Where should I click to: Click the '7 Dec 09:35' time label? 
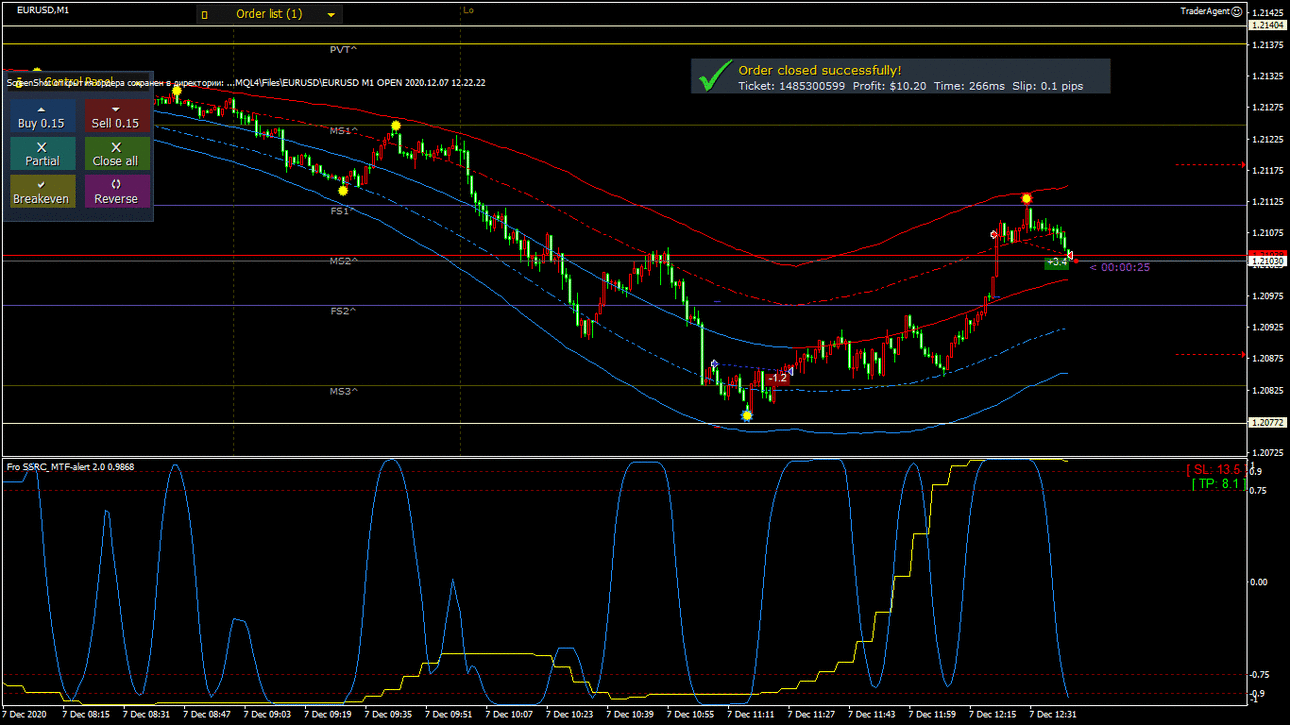pyautogui.click(x=388, y=715)
